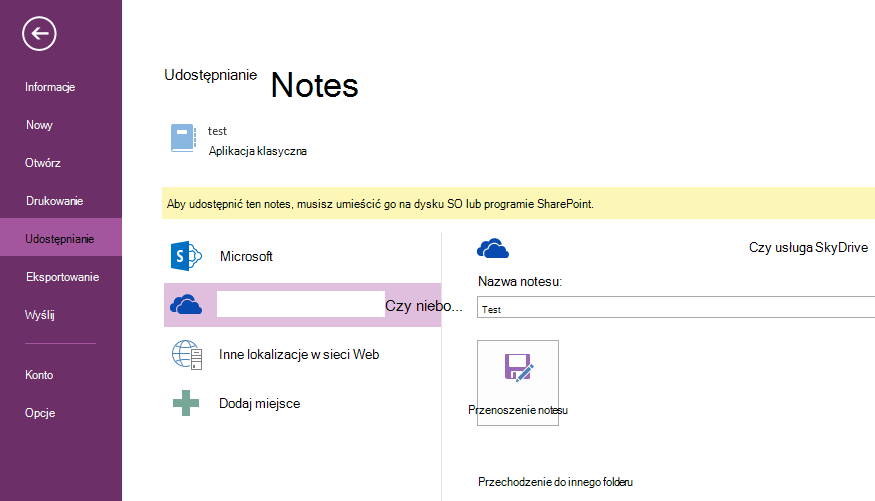This screenshot has height=501, width=875.
Task: Go to Drukowanie in the sidebar
Action: [55, 201]
